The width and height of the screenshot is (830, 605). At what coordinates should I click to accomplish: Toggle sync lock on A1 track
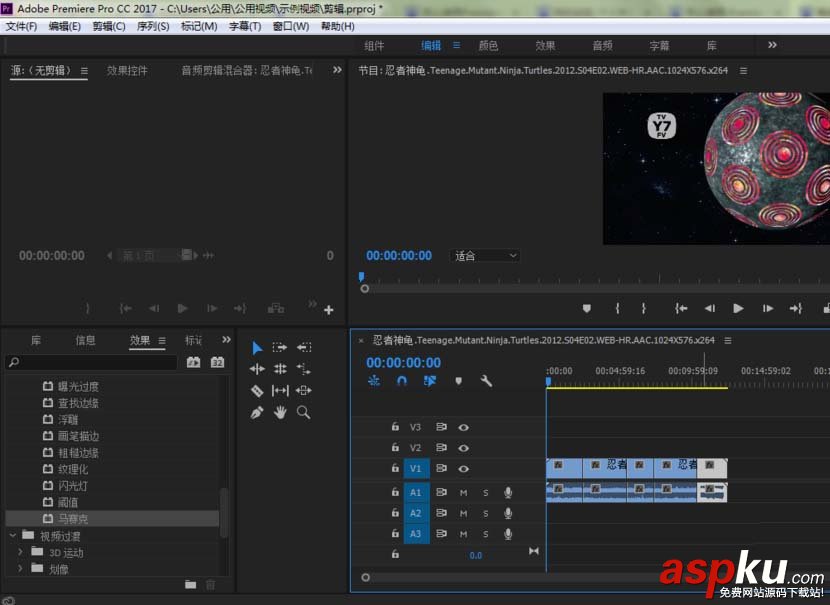(x=441, y=492)
